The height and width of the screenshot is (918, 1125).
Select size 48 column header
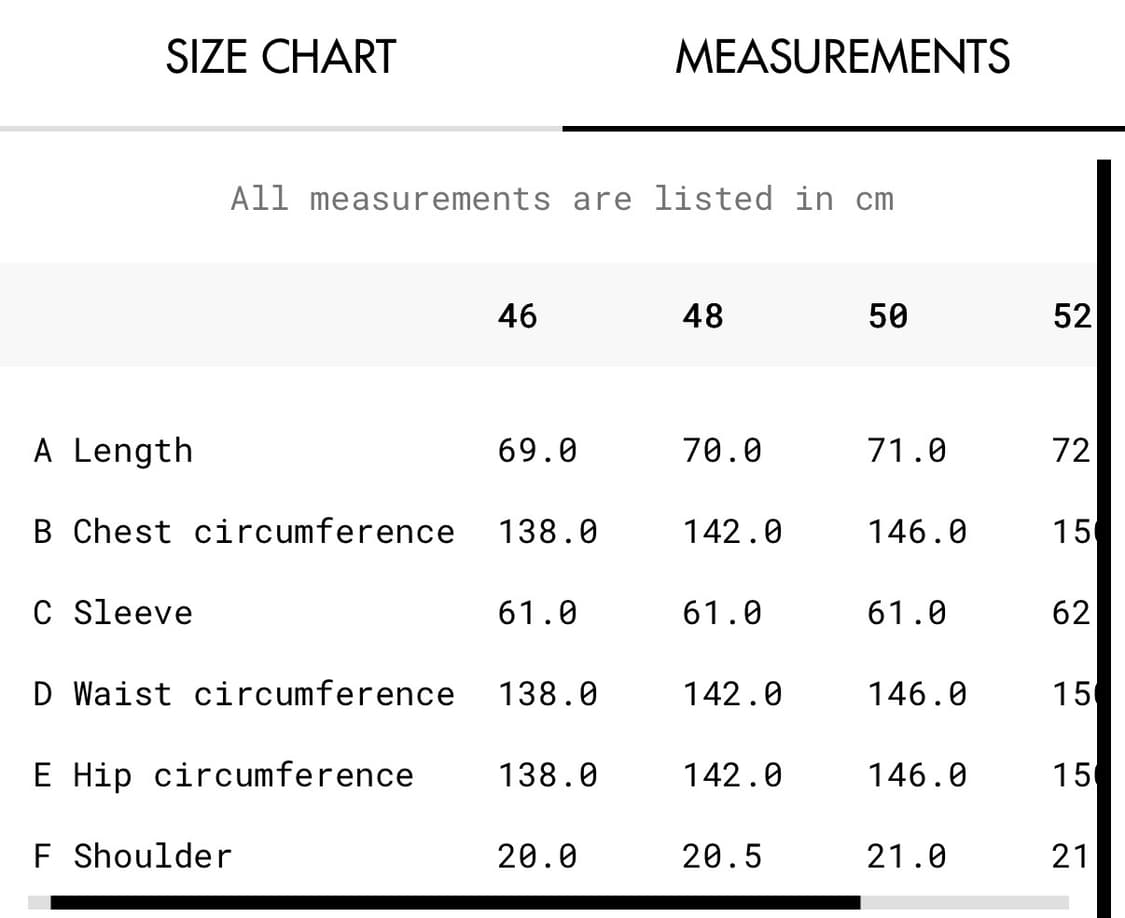pos(702,316)
